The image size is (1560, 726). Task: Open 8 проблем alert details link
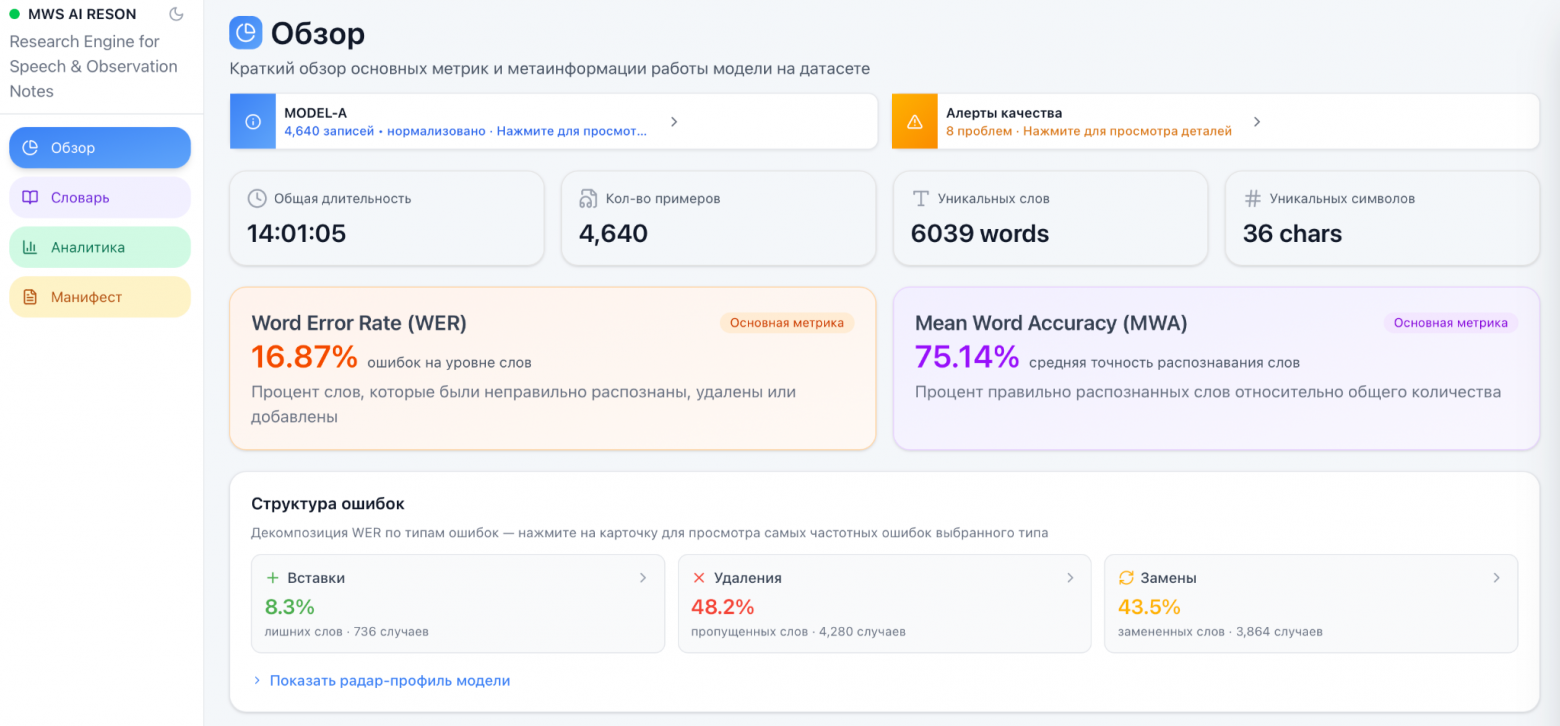point(1089,131)
